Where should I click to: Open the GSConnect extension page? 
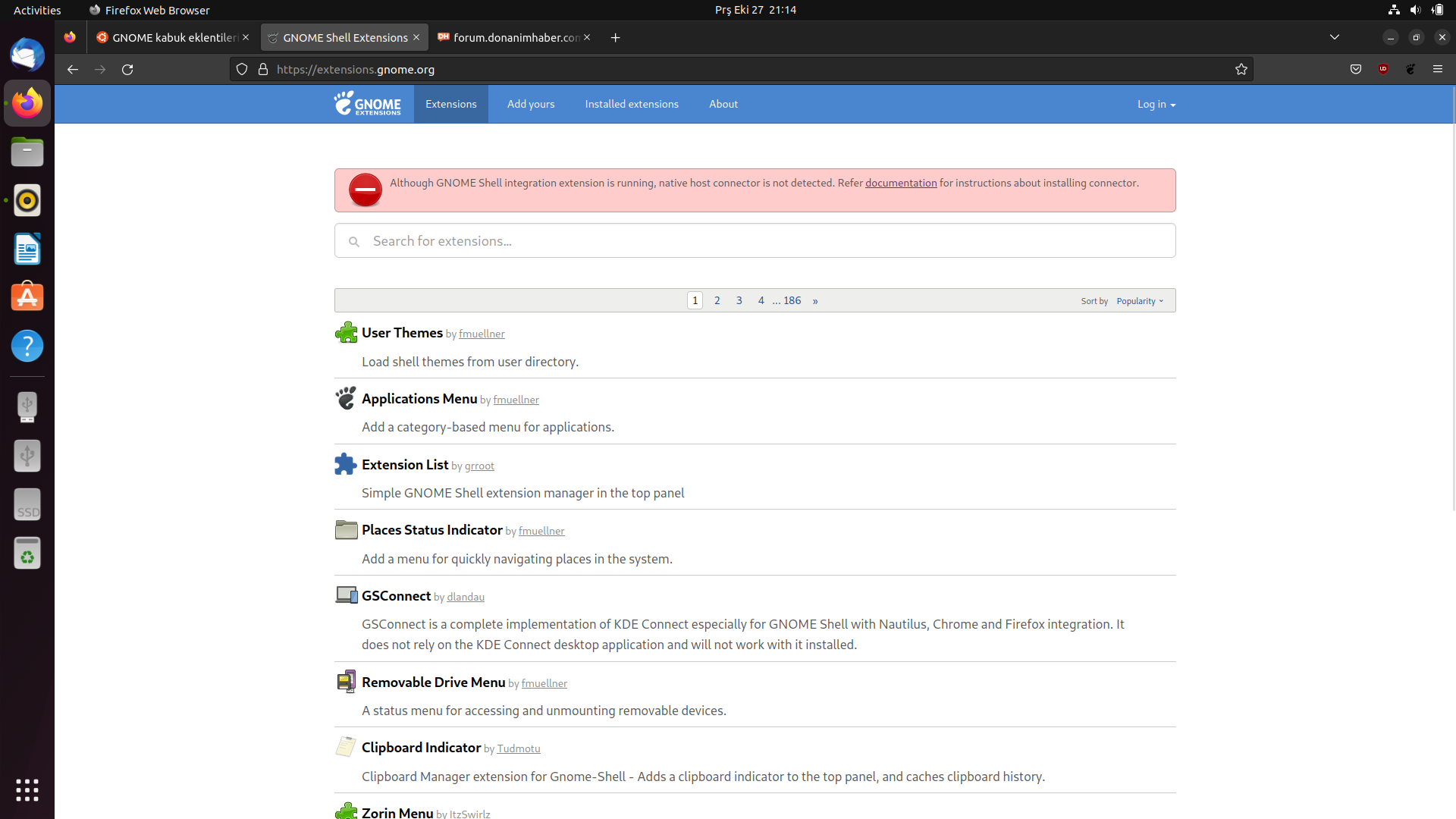pos(396,596)
